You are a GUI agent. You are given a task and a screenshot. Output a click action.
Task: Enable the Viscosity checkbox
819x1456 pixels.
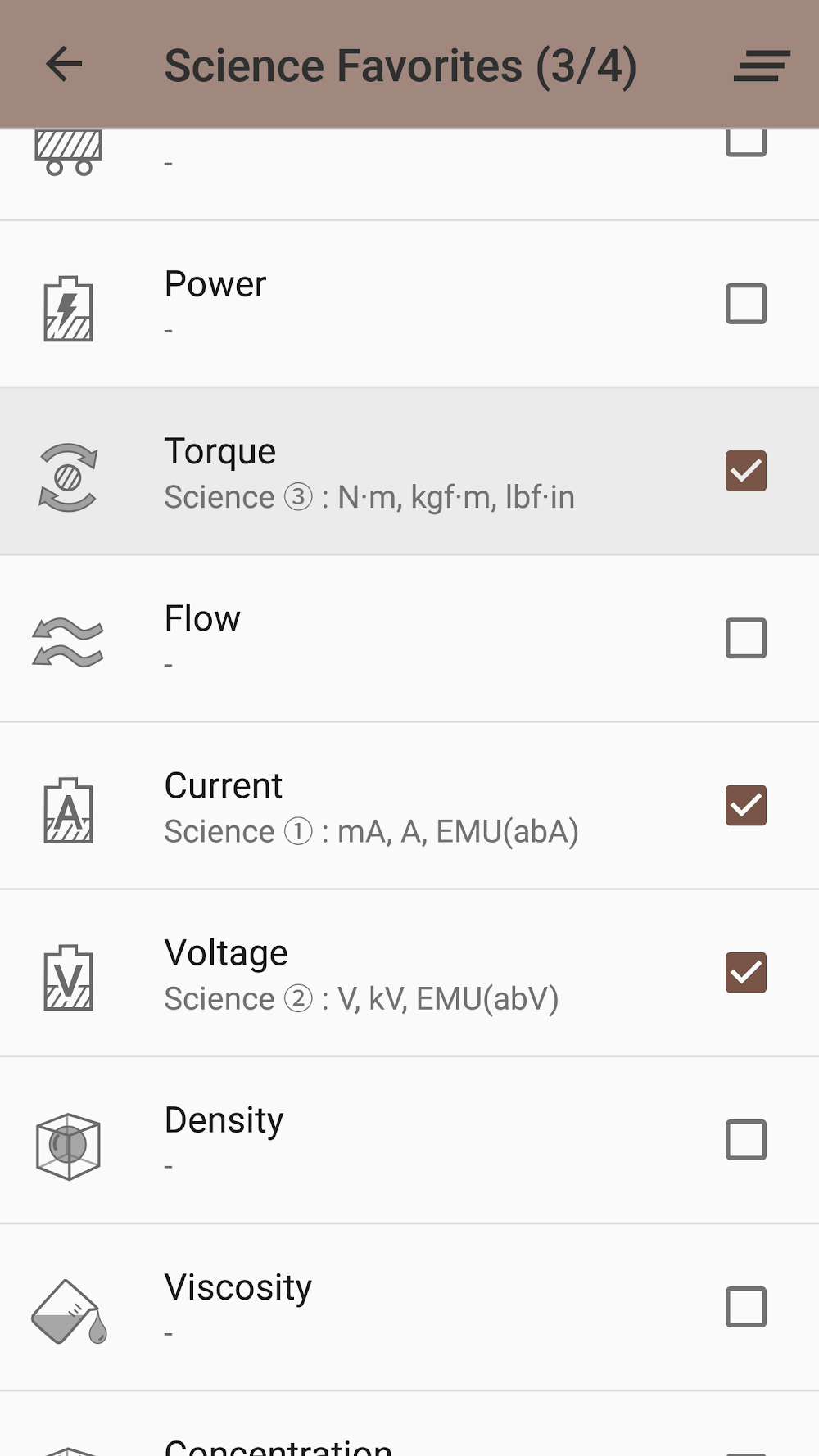pyautogui.click(x=746, y=1306)
